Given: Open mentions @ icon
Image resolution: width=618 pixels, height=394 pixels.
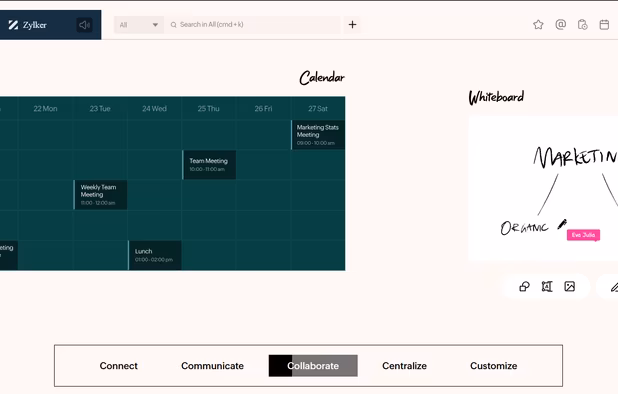Looking at the screenshot, I should coord(560,24).
